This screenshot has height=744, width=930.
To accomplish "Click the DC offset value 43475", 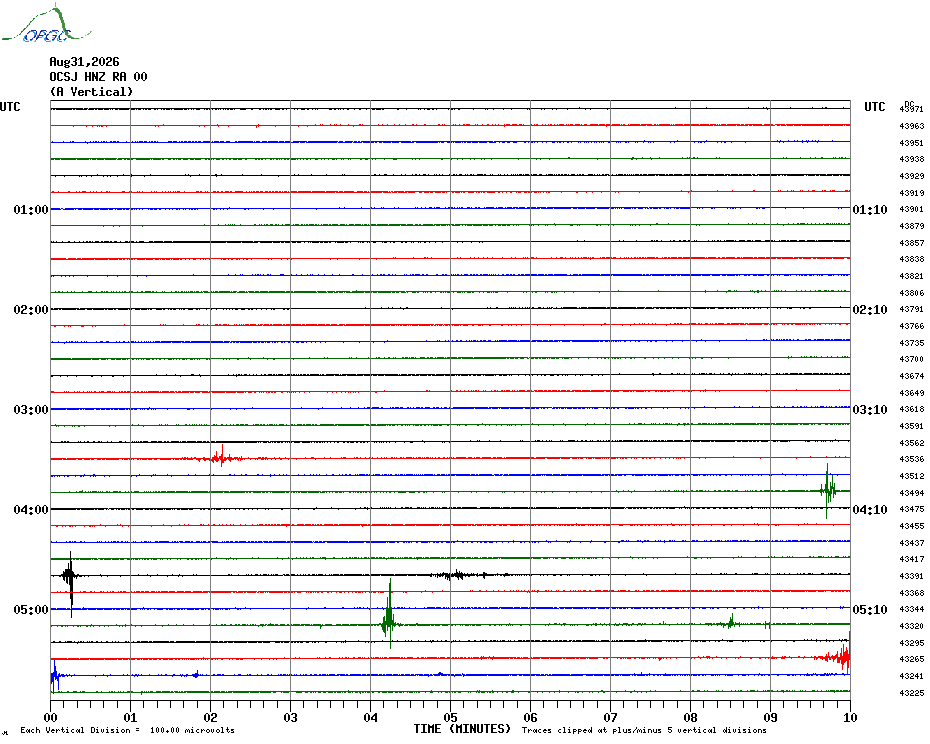I will tap(912, 510).
